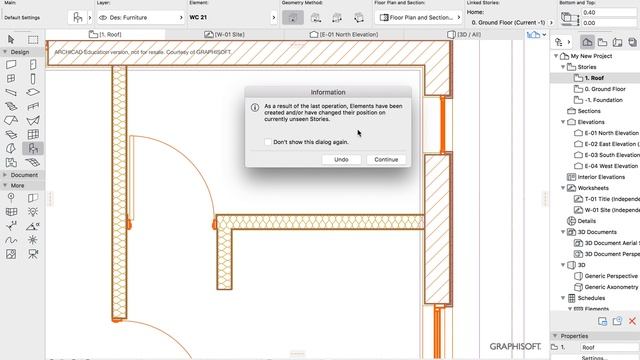This screenshot has height=360, width=640.
Task: Click Undo in Information dialog
Action: [341, 160]
